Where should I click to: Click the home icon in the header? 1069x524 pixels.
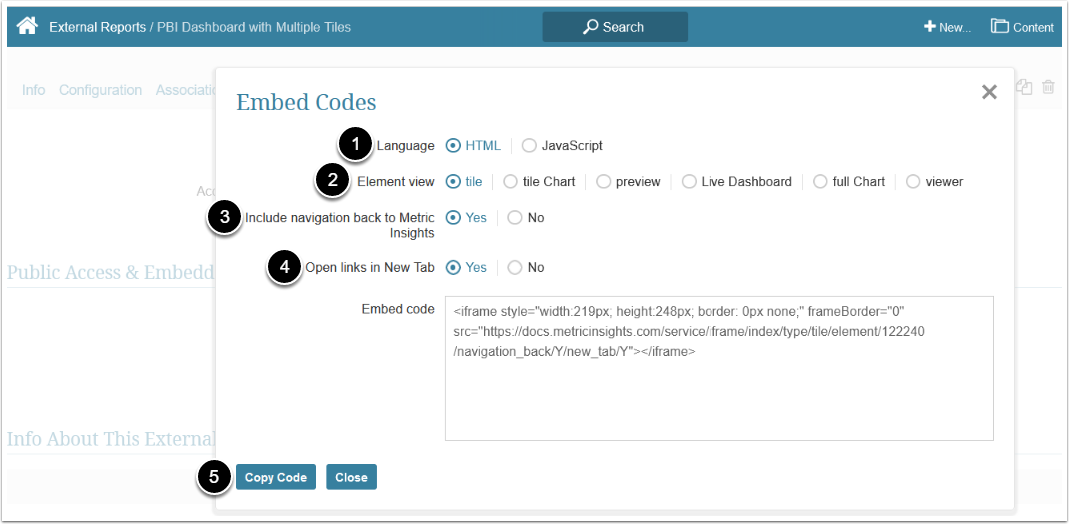pos(28,27)
